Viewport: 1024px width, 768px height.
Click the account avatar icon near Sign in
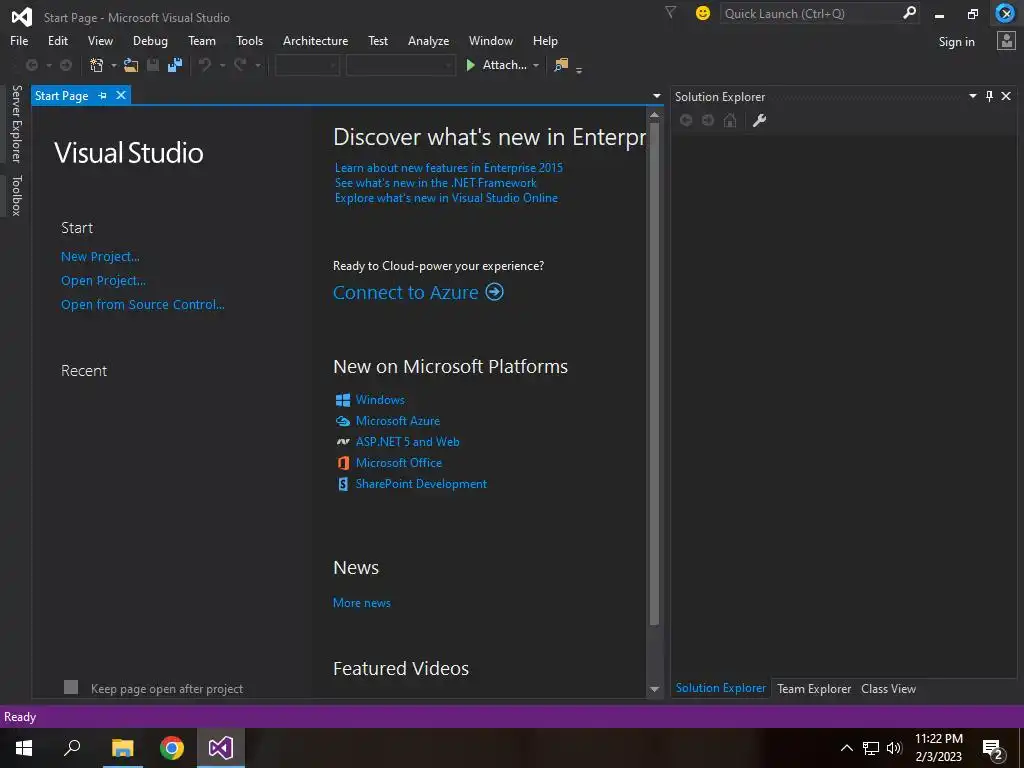tap(1006, 40)
